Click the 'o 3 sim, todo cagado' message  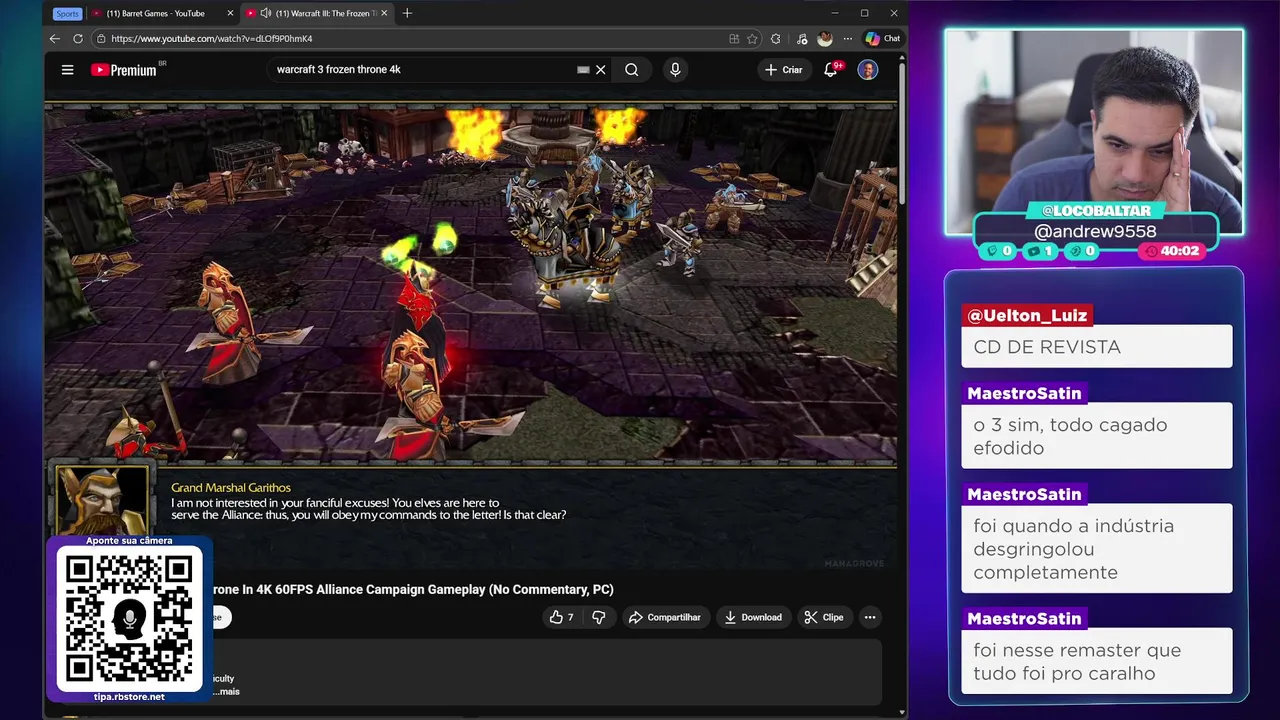point(1097,436)
